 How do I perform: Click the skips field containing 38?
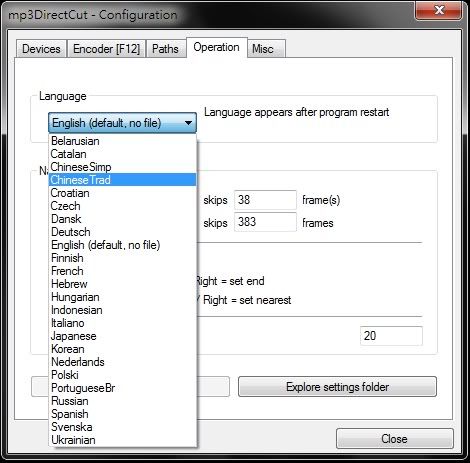pyautogui.click(x=265, y=200)
